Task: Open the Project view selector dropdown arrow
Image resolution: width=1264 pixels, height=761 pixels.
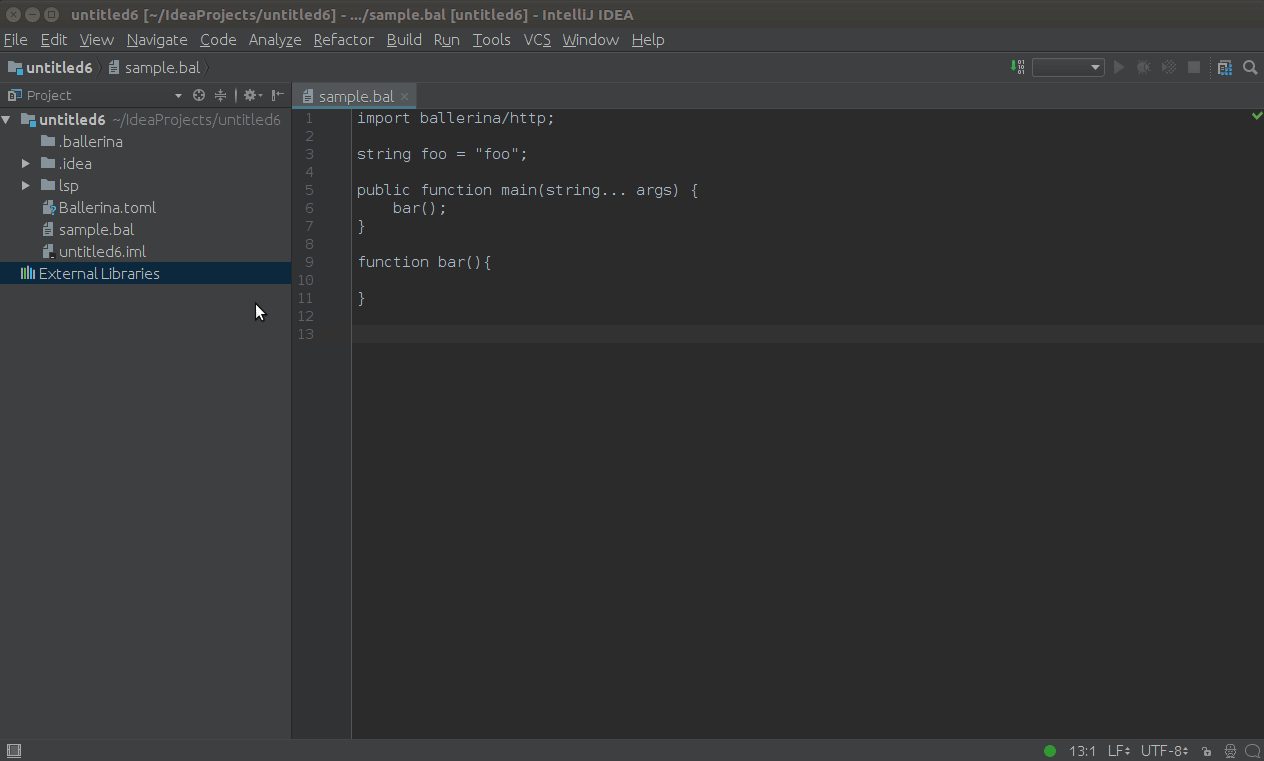Action: (178, 96)
